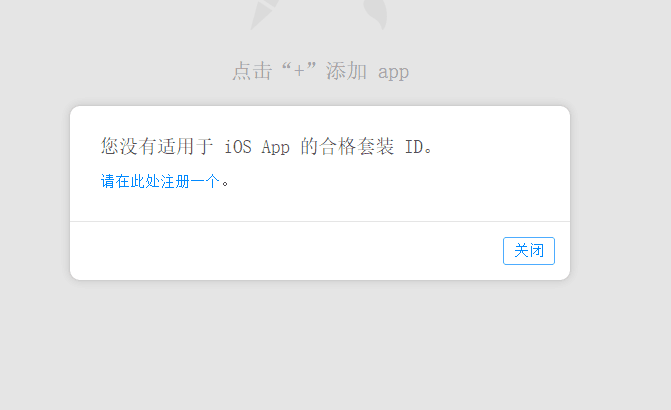Viewport: 671px width, 410px height.
Task: Click the "ID" word ending the dialog message
Action: tap(414, 147)
